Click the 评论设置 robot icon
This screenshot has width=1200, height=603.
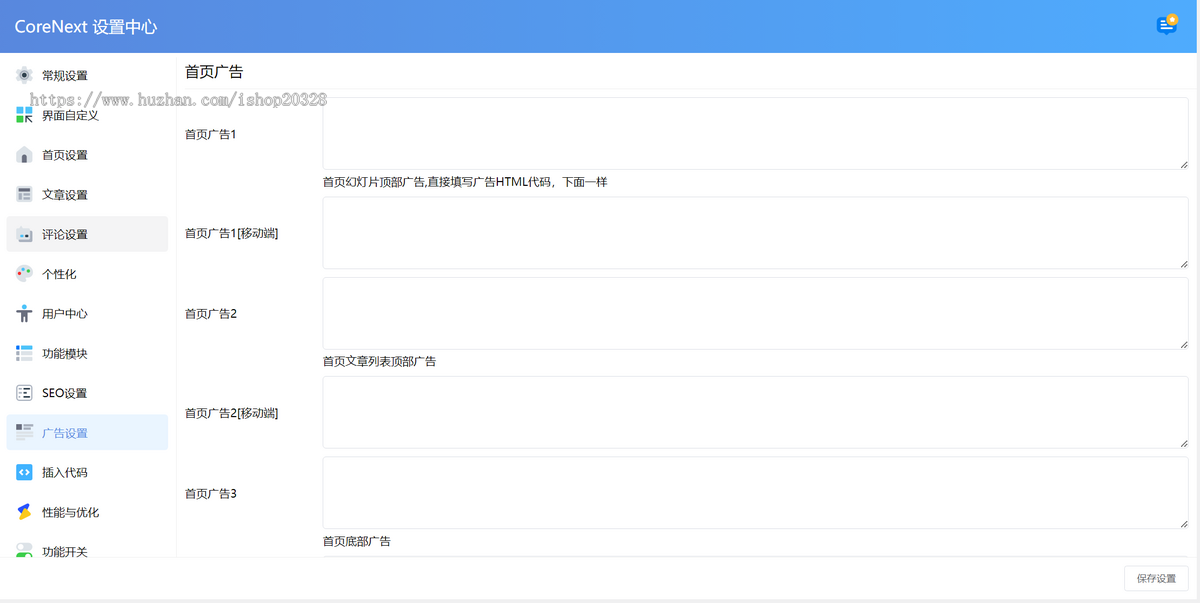[25, 234]
